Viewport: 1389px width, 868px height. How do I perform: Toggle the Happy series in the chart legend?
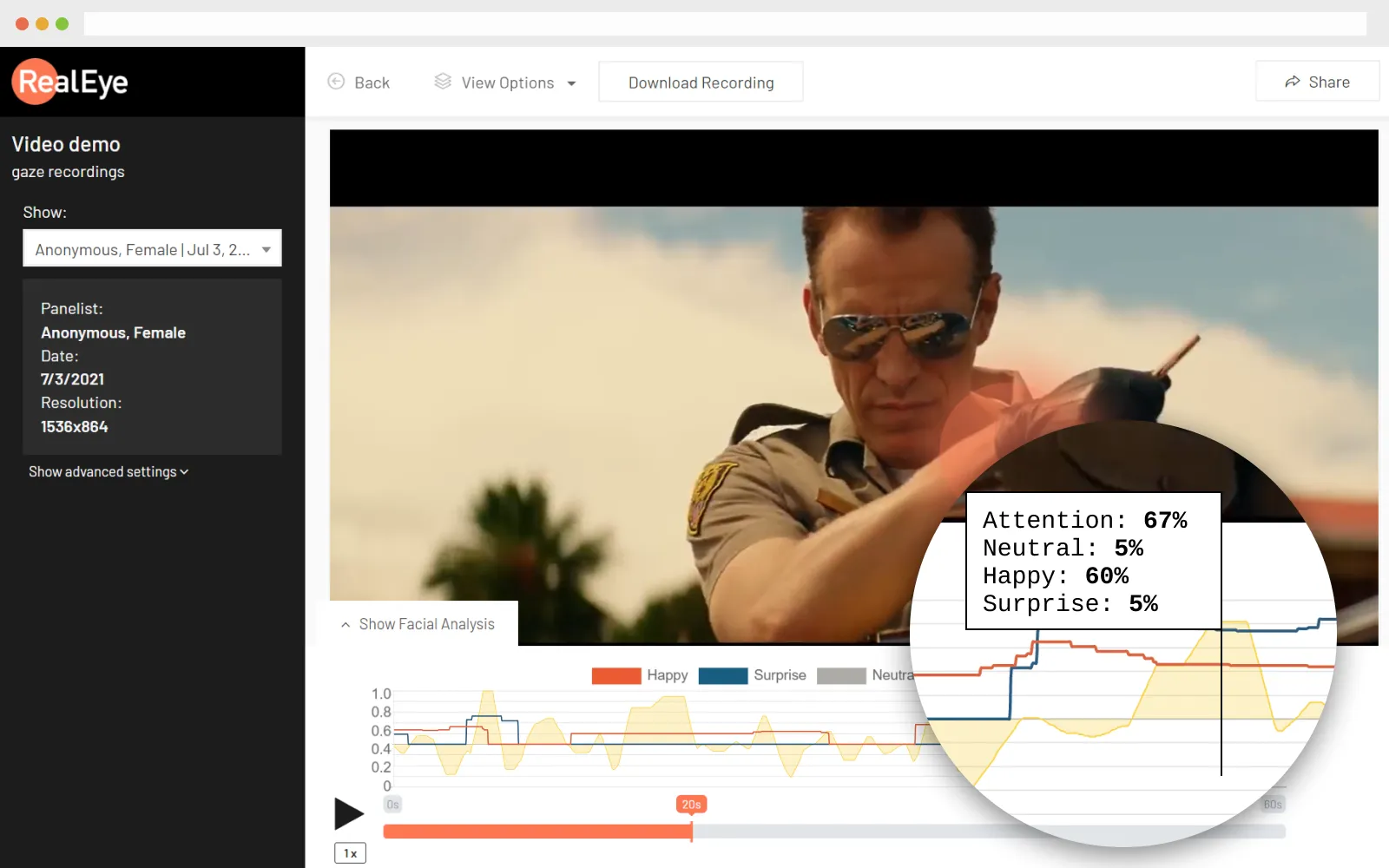[x=640, y=675]
